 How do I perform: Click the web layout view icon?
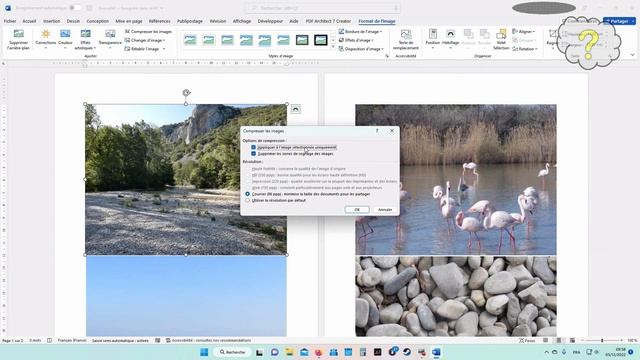[x=572, y=340]
